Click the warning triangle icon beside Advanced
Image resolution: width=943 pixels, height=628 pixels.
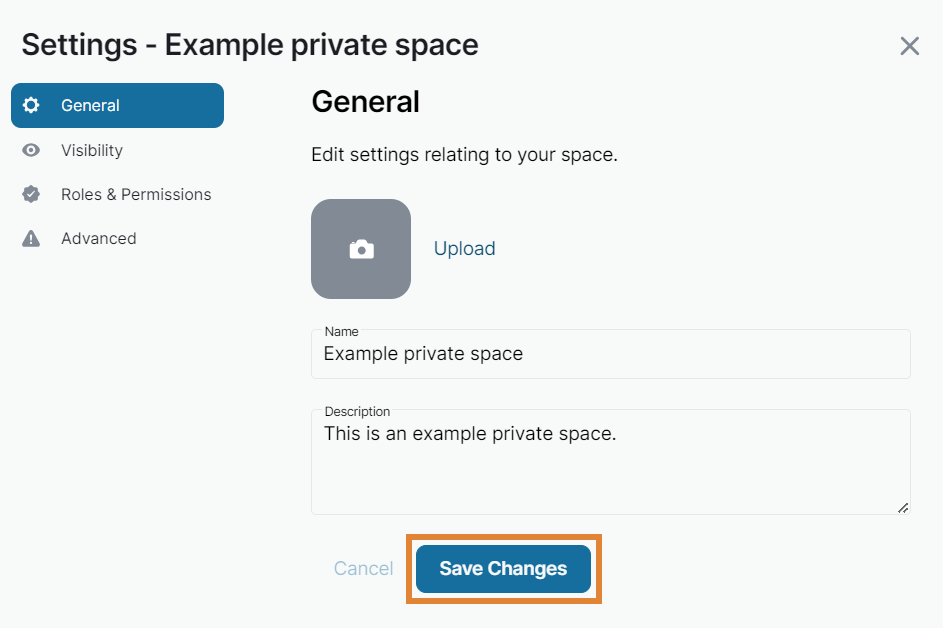(x=31, y=238)
